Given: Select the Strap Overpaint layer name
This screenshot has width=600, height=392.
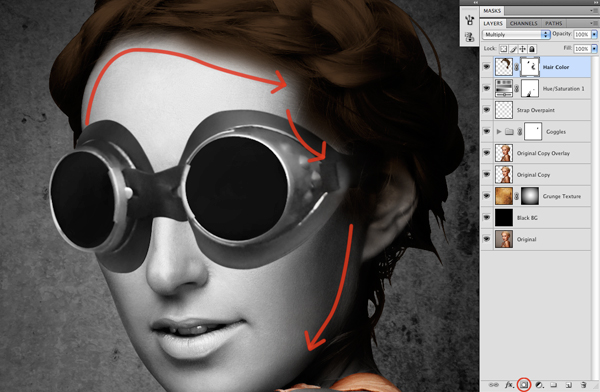Looking at the screenshot, I should [x=536, y=110].
